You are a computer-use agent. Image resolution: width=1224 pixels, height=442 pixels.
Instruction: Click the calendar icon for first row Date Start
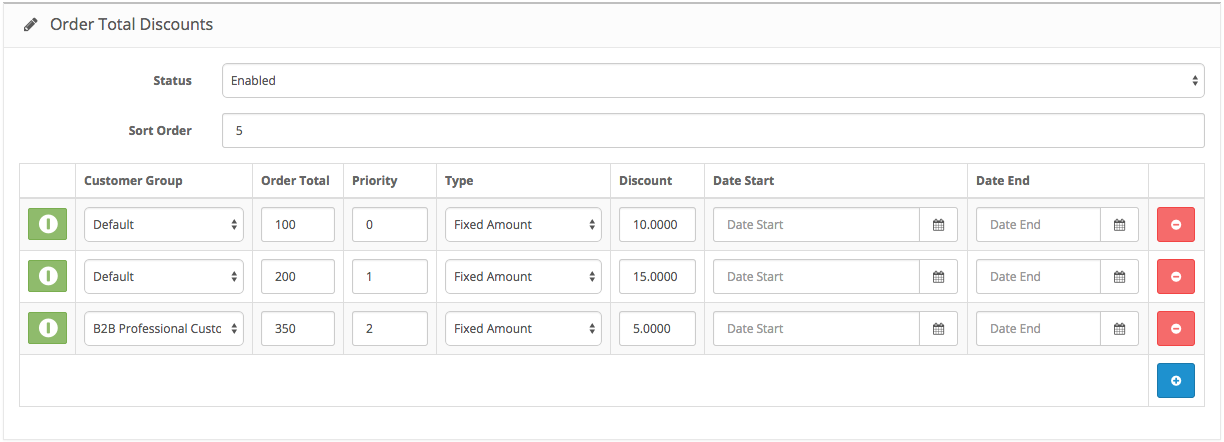pyautogui.click(x=938, y=225)
